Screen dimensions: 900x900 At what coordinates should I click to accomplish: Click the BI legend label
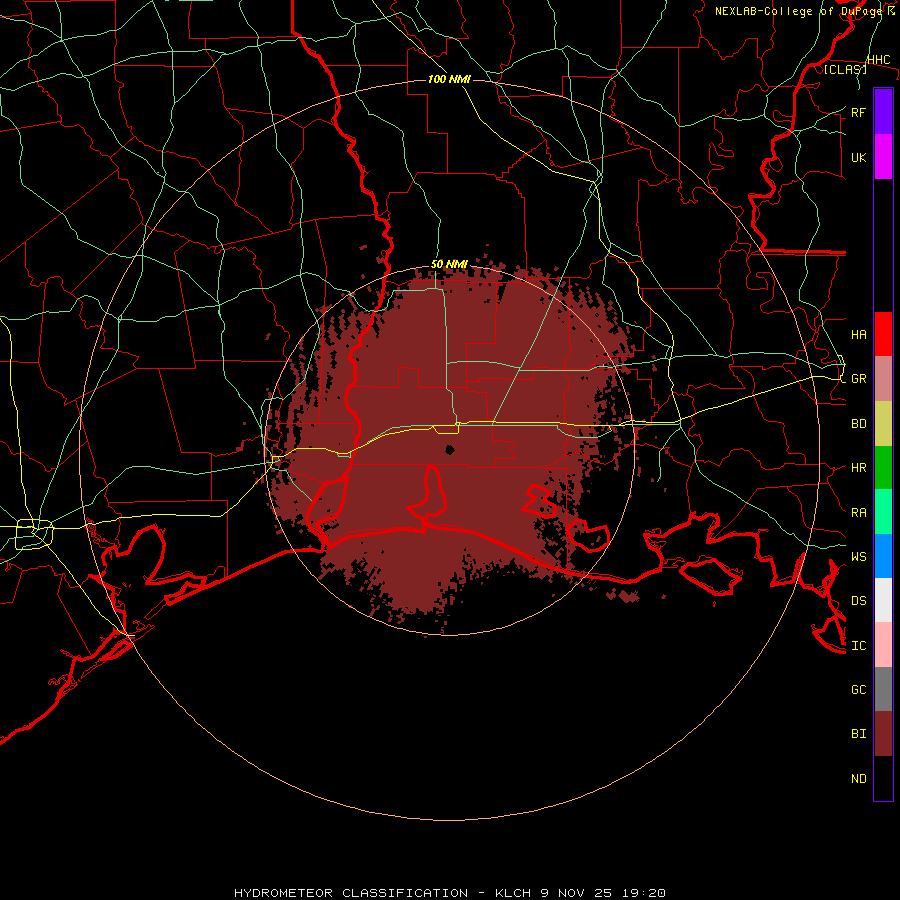pos(859,734)
